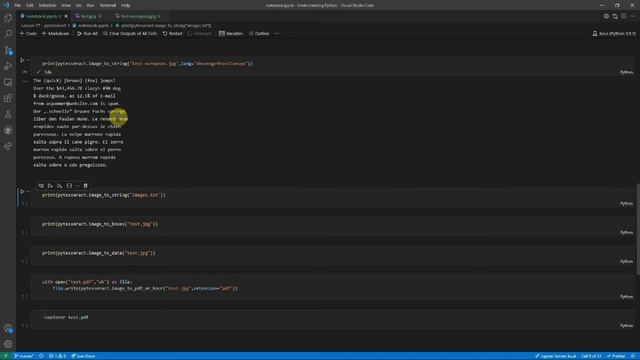Add a new Markdown cell

coord(56,33)
